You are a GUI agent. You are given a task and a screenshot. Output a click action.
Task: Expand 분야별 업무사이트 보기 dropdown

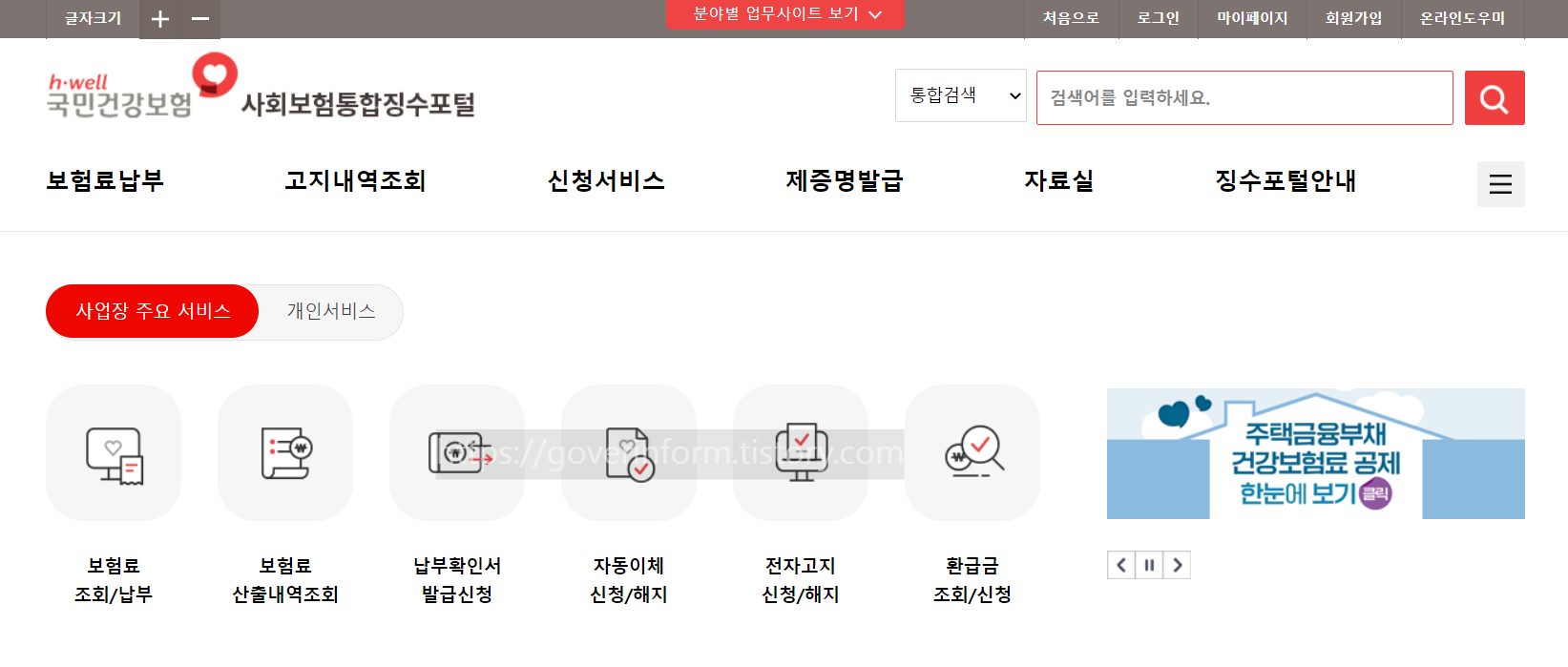click(784, 14)
